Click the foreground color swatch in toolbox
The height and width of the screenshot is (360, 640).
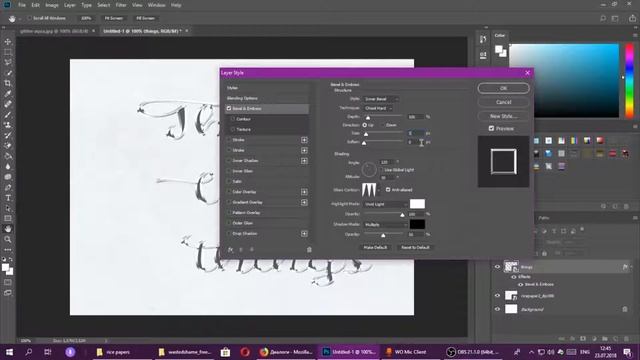tap(5, 268)
